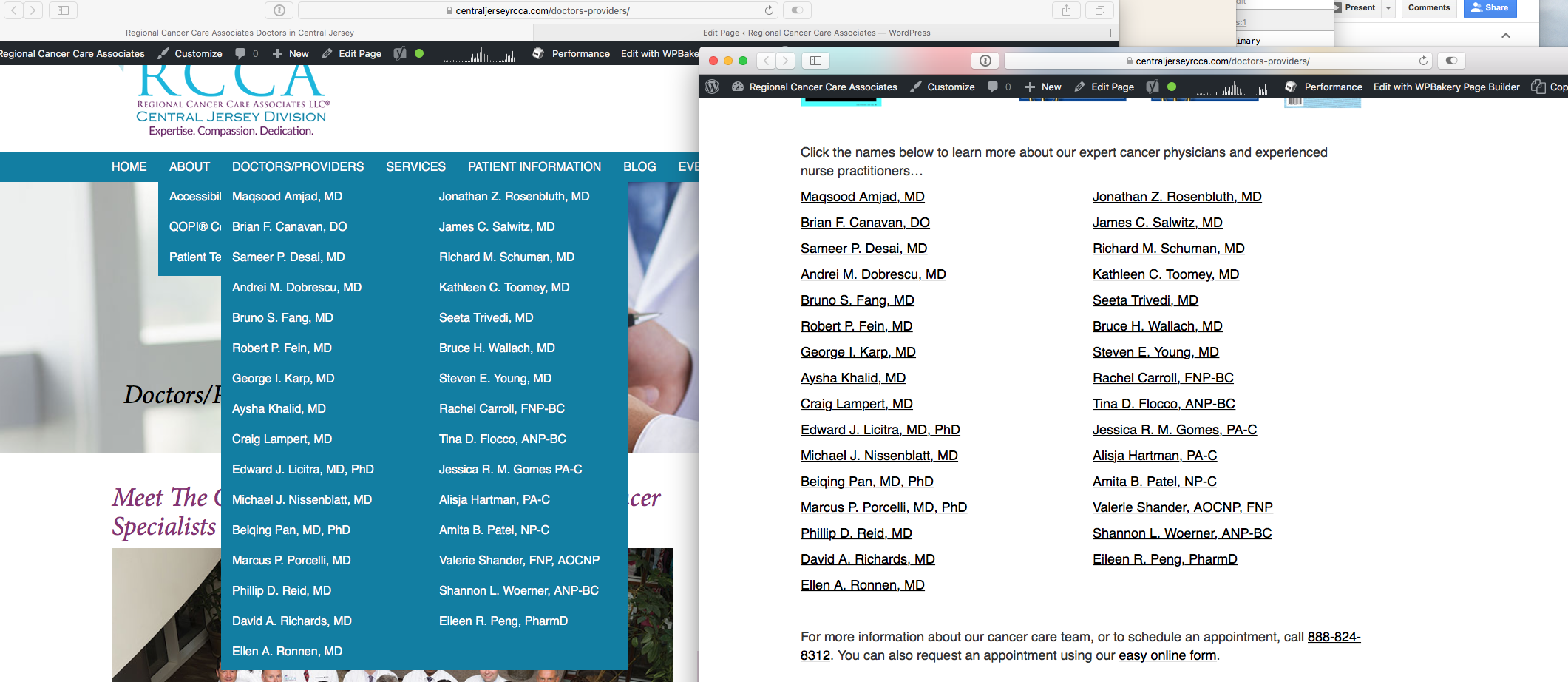Viewport: 1568px width, 682px height.
Task: Reload the page in the front Safari window
Action: click(1423, 61)
